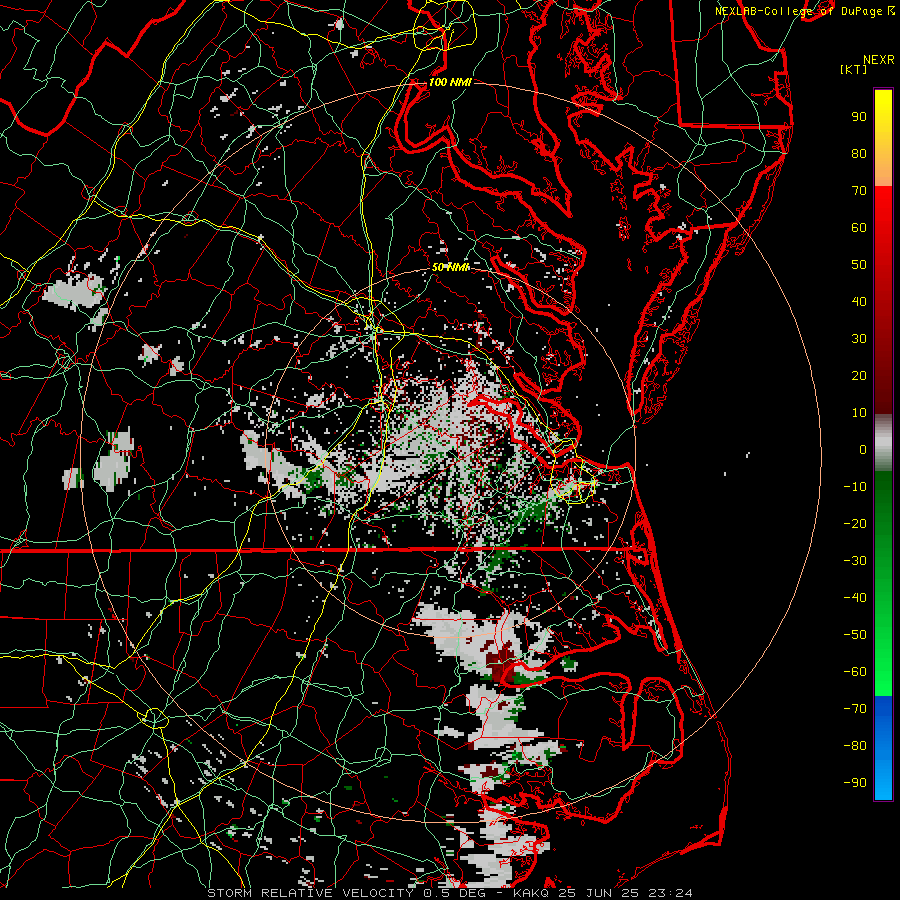Click the positive 70 scale value
The height and width of the screenshot is (900, 900).
click(859, 191)
